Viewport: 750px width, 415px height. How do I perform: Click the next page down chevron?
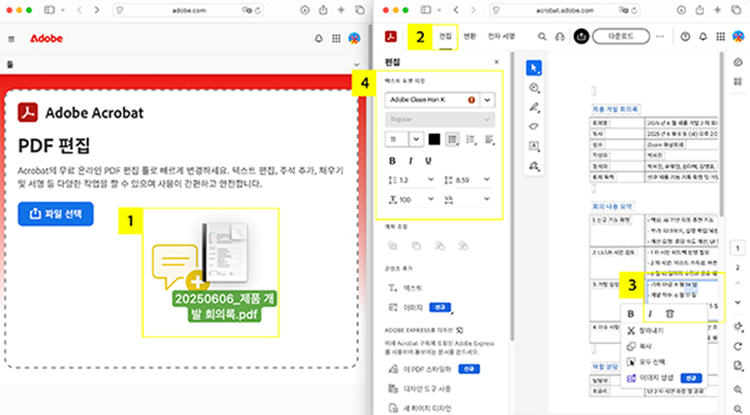[738, 302]
